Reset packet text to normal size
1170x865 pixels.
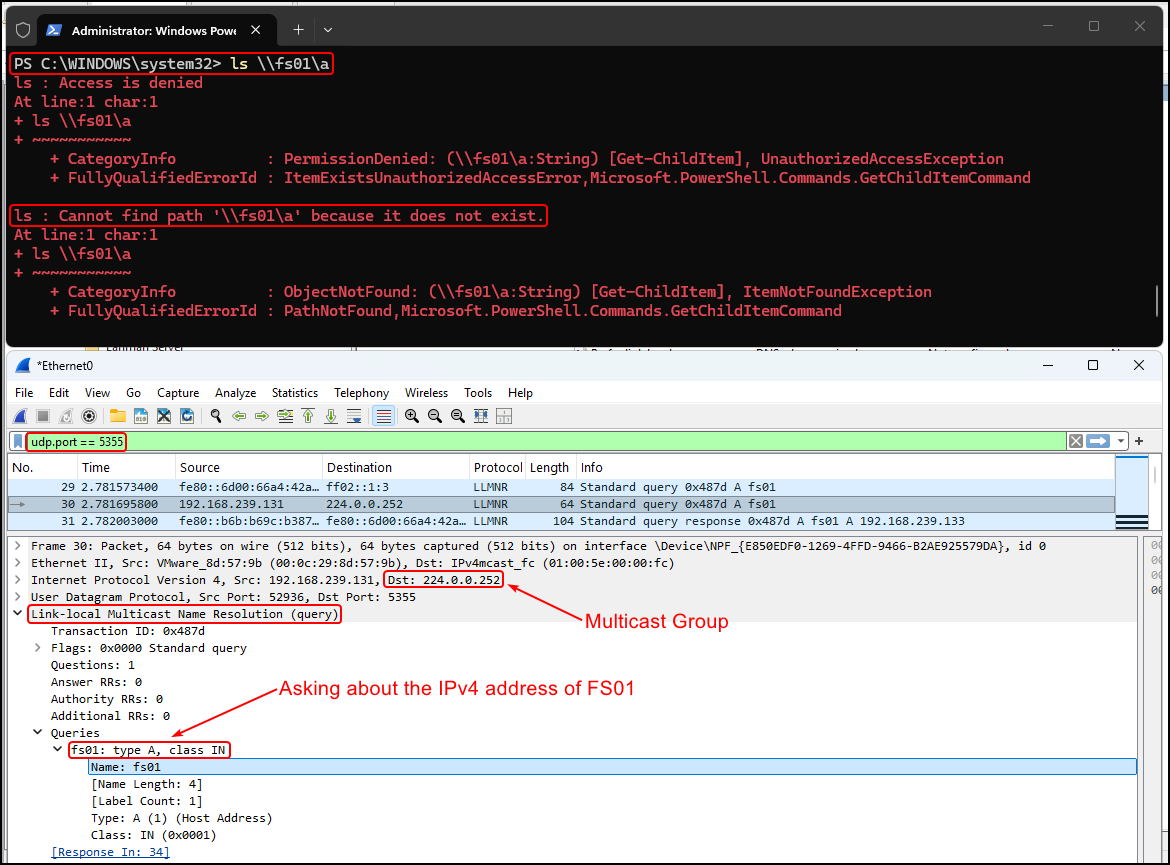tap(458, 416)
